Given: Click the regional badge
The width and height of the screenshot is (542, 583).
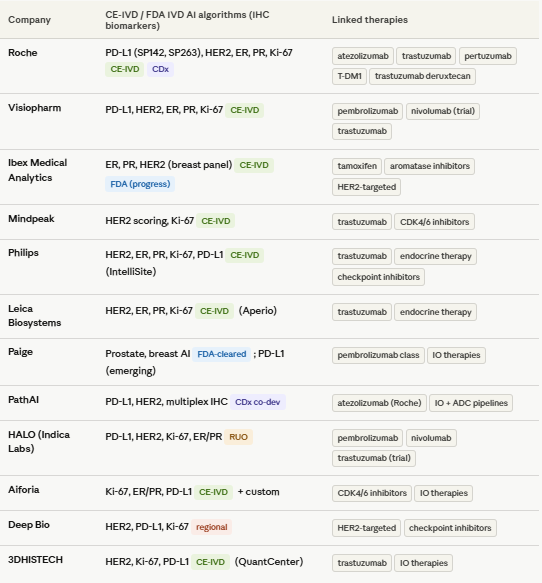Looking at the screenshot, I should tap(212, 527).
